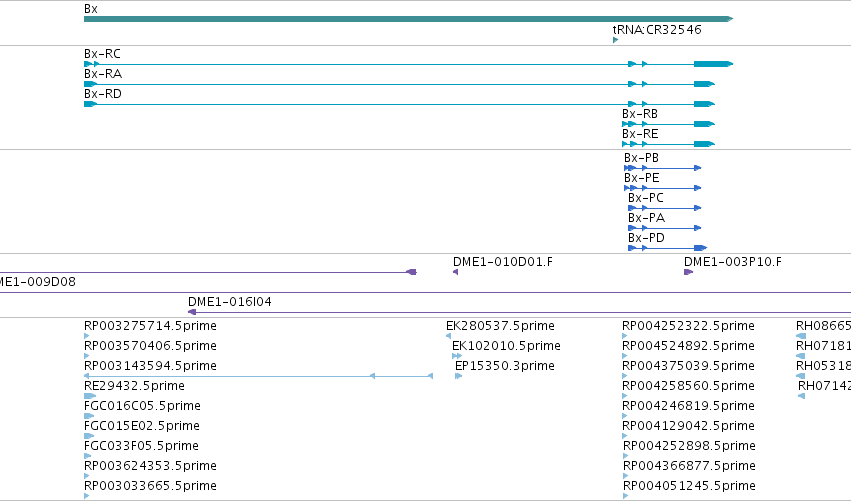
Task: Click the EK102010.5prime arrow marker
Action: (457, 356)
